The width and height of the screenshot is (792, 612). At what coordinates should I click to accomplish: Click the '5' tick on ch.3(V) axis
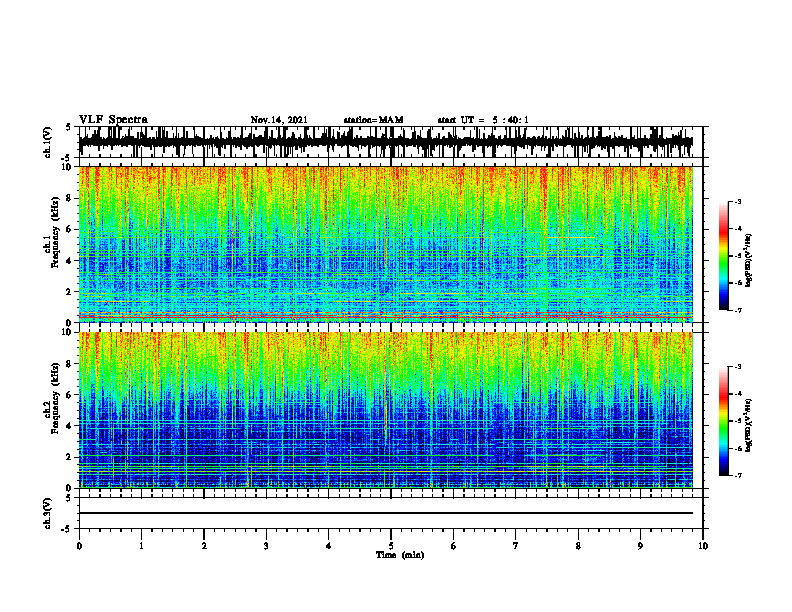[69, 498]
